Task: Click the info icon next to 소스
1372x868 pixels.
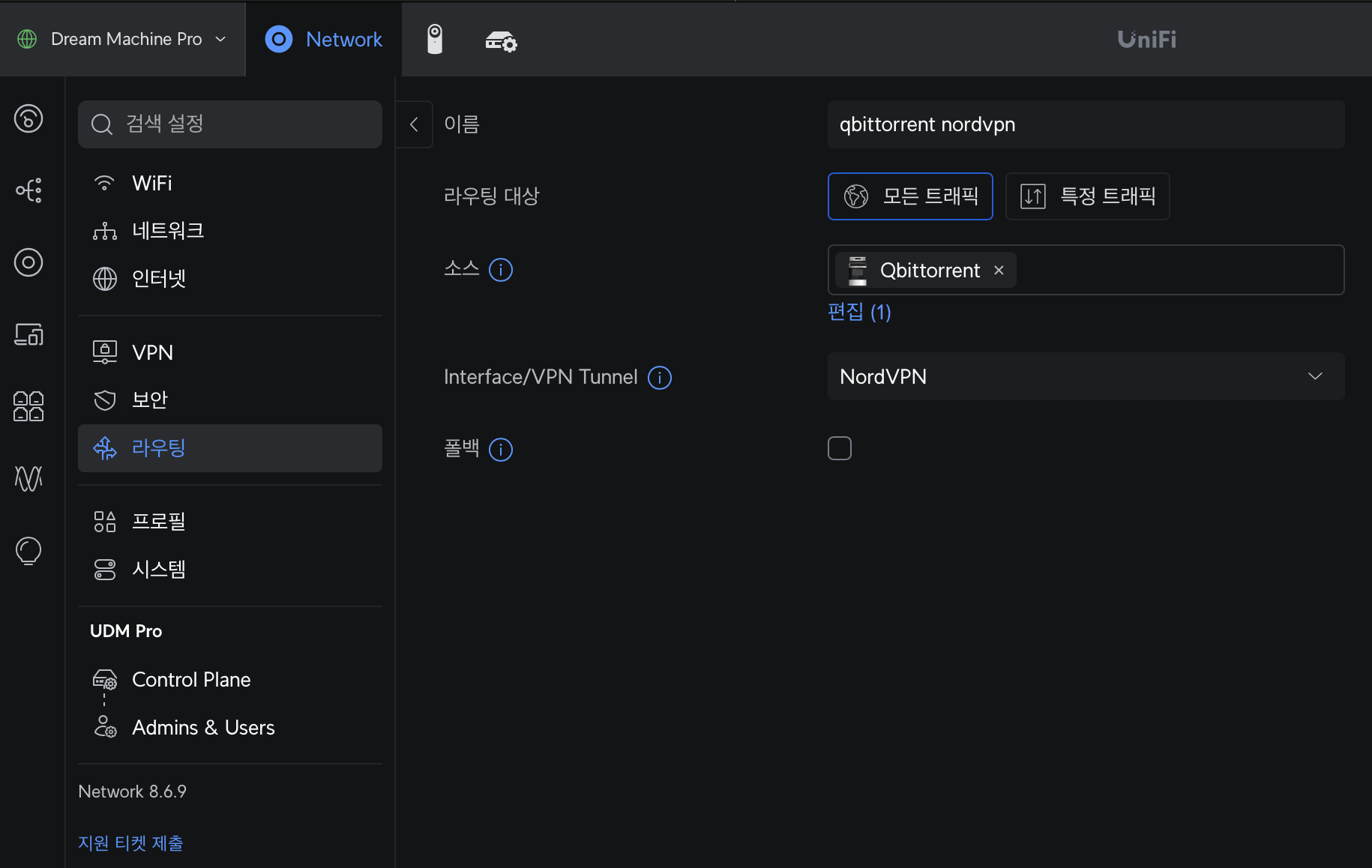Action: (501, 270)
